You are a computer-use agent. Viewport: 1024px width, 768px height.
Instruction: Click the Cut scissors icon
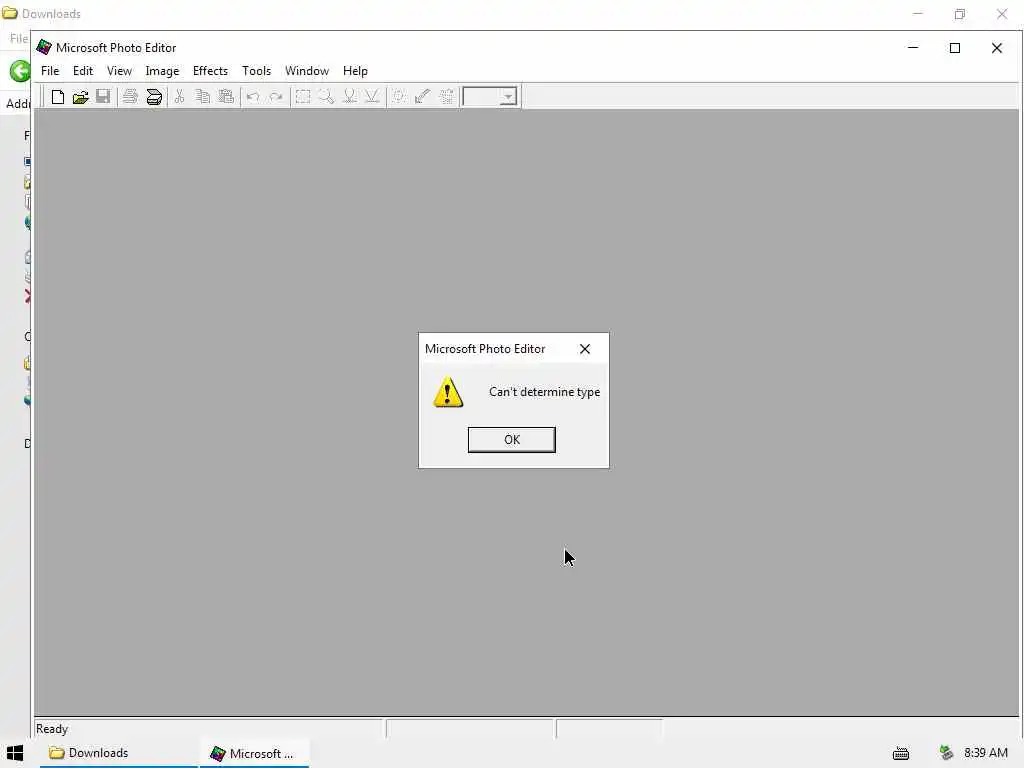pyautogui.click(x=180, y=97)
